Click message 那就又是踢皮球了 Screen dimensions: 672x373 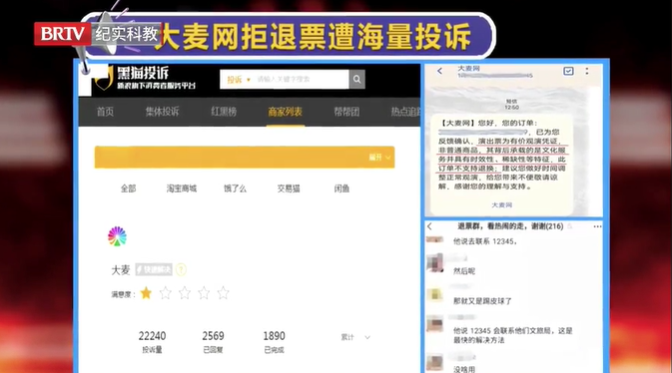(x=483, y=301)
